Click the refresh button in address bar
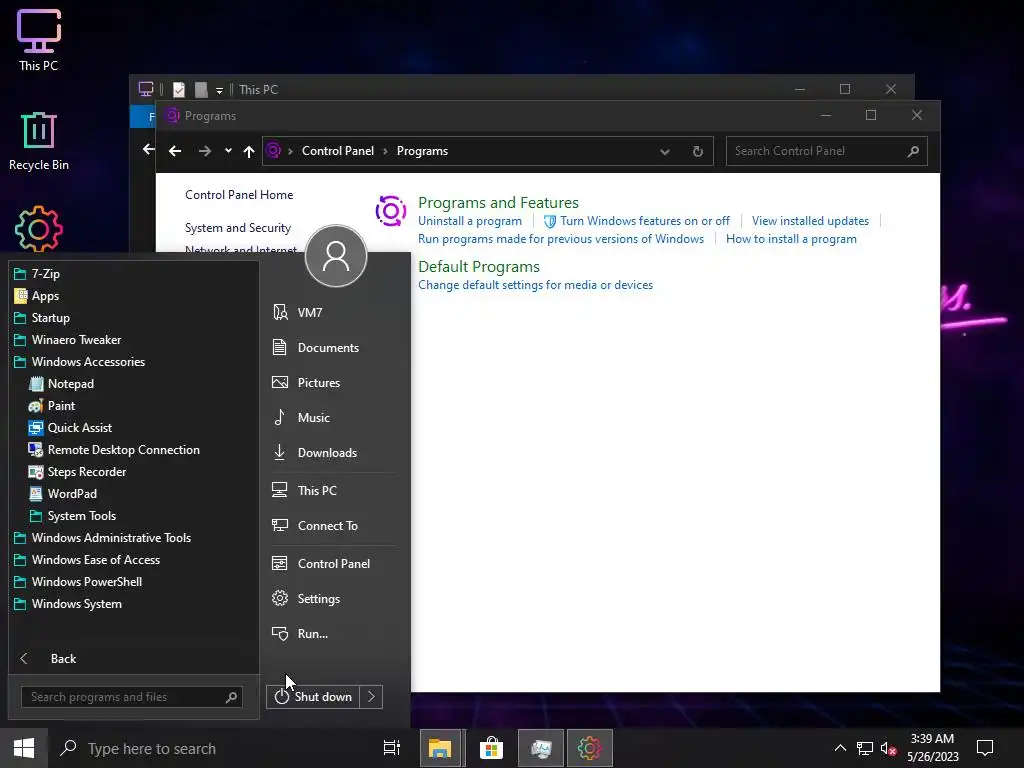 [x=697, y=152]
